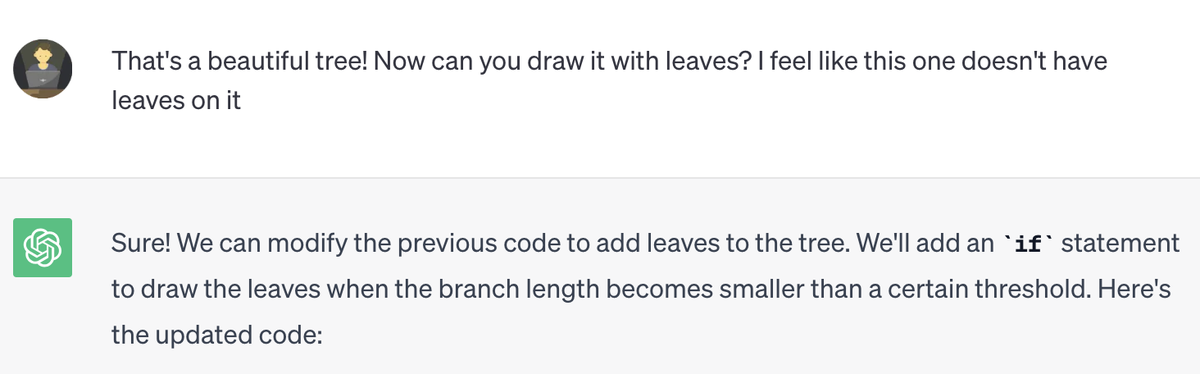Click the text "That's a beautiful tree!"
1200x374 pixels.
(x=232, y=61)
